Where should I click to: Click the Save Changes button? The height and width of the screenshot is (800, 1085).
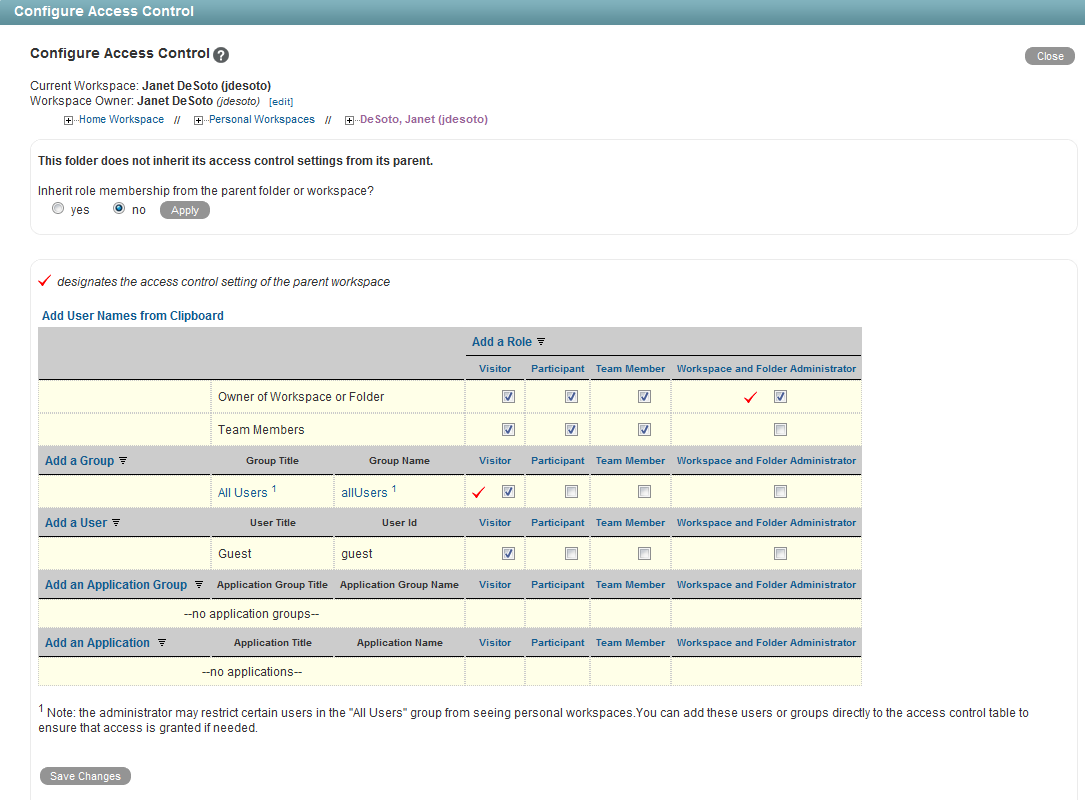[x=85, y=775]
